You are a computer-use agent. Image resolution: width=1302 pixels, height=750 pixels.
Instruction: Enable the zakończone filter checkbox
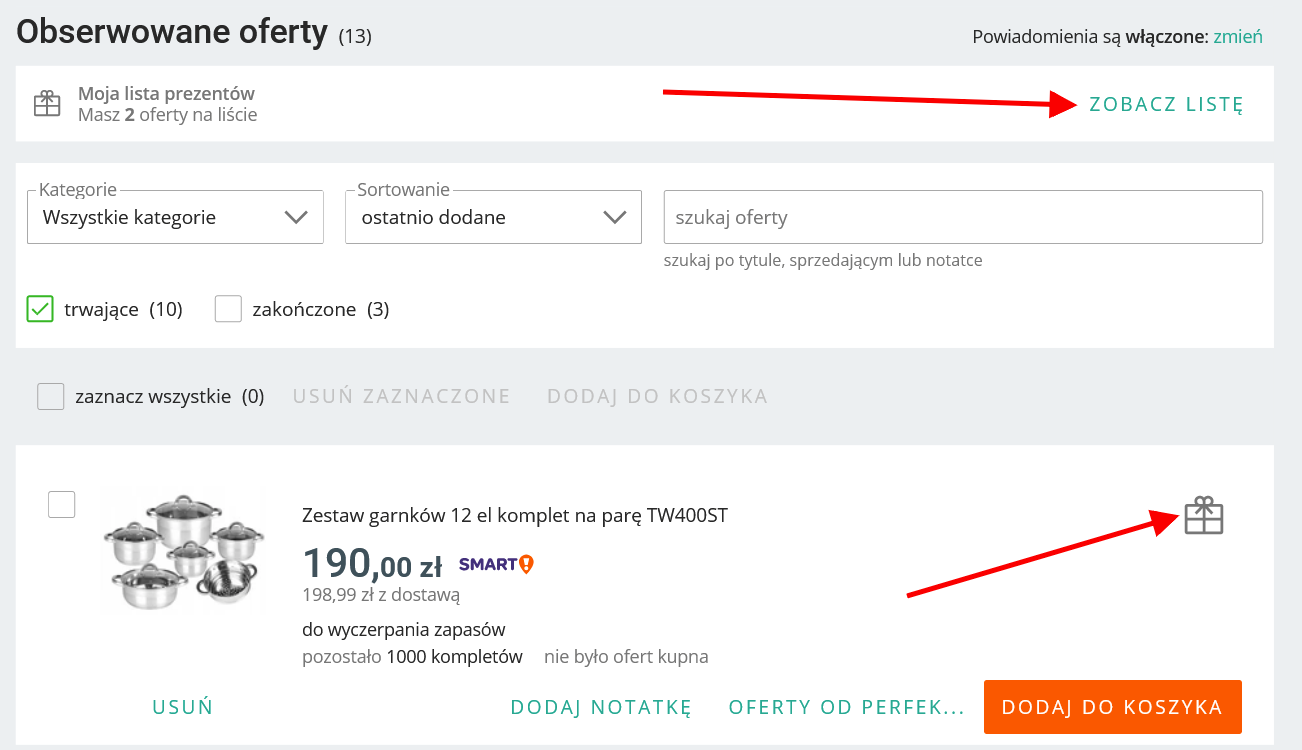(229, 309)
